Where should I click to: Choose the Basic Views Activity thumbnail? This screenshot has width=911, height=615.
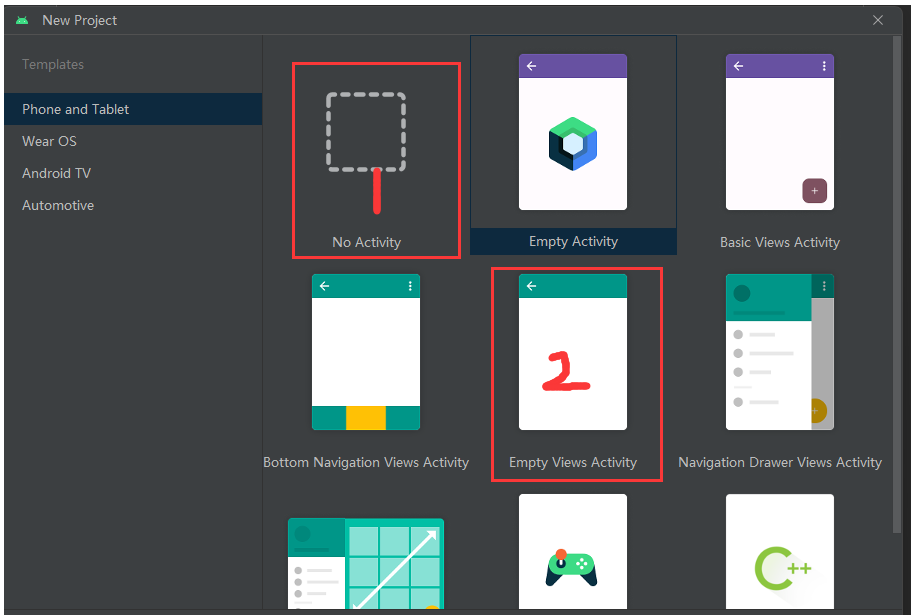pos(780,132)
